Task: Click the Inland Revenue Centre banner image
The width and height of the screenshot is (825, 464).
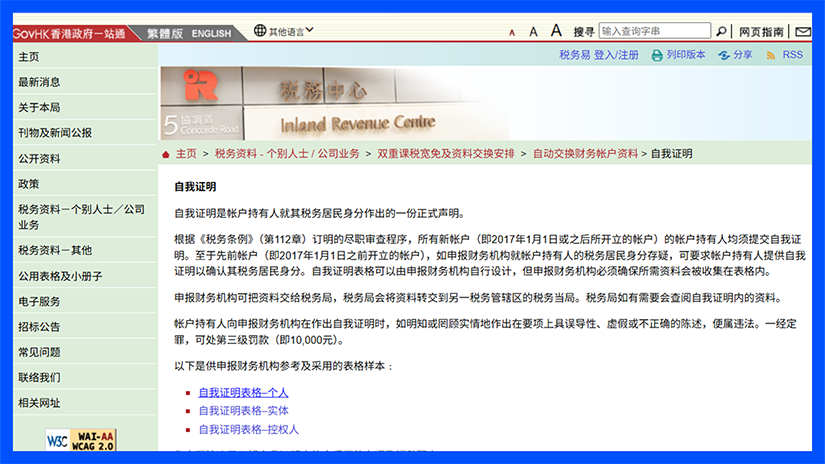Action: point(335,103)
